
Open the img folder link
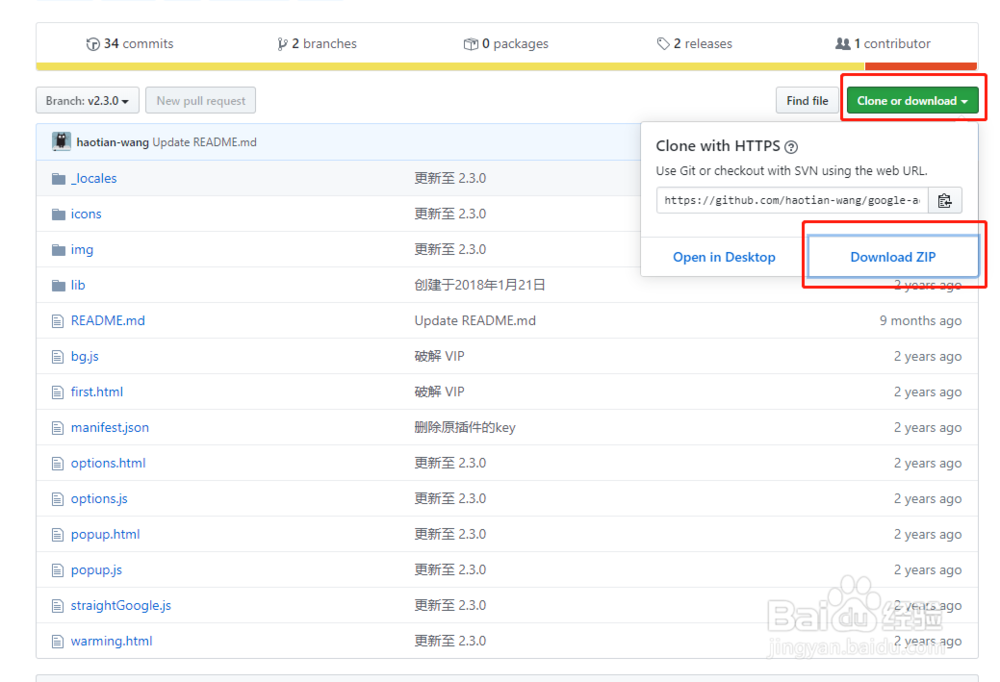(x=82, y=249)
